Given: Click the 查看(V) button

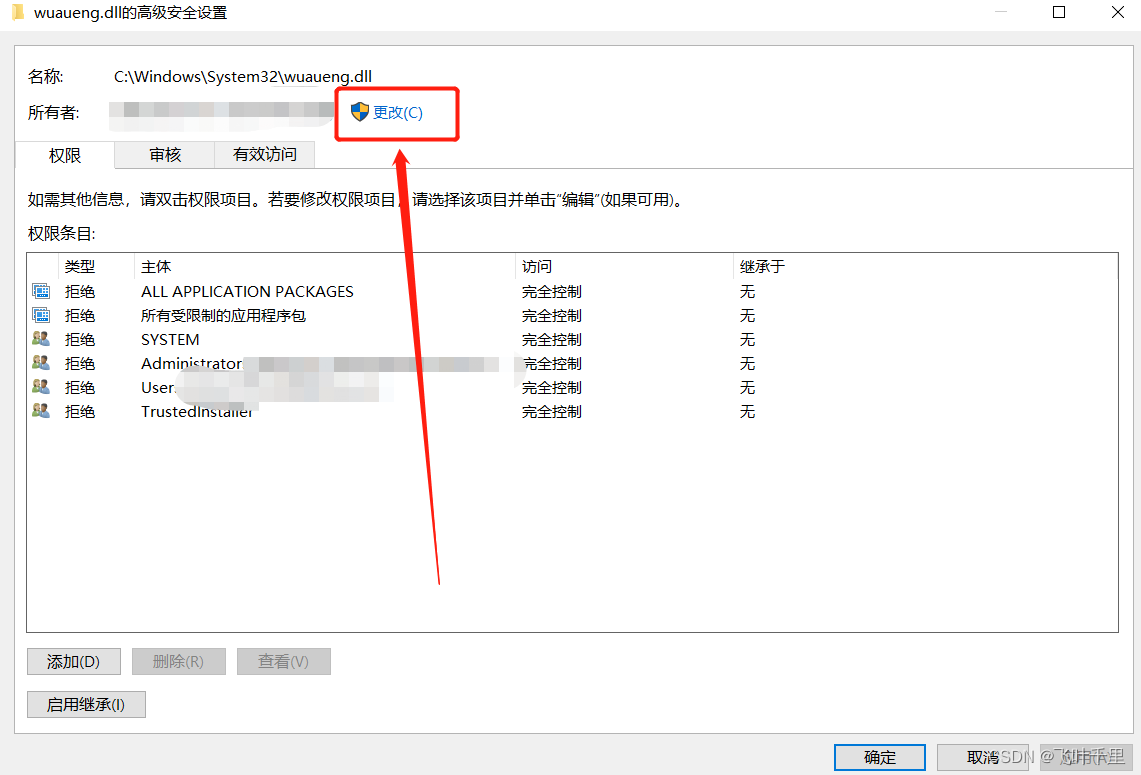Looking at the screenshot, I should 283,661.
